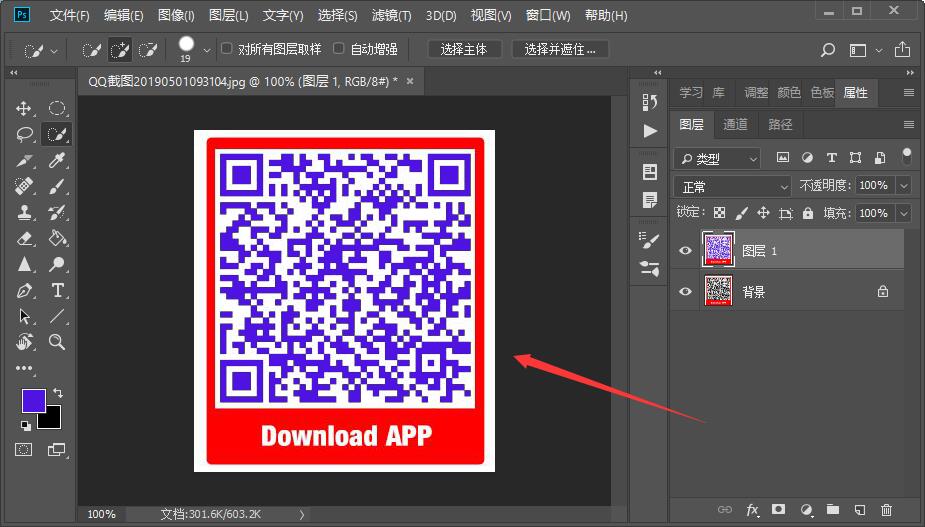Toggle lock transparent pixels
This screenshot has width=925, height=527.
pos(719,212)
